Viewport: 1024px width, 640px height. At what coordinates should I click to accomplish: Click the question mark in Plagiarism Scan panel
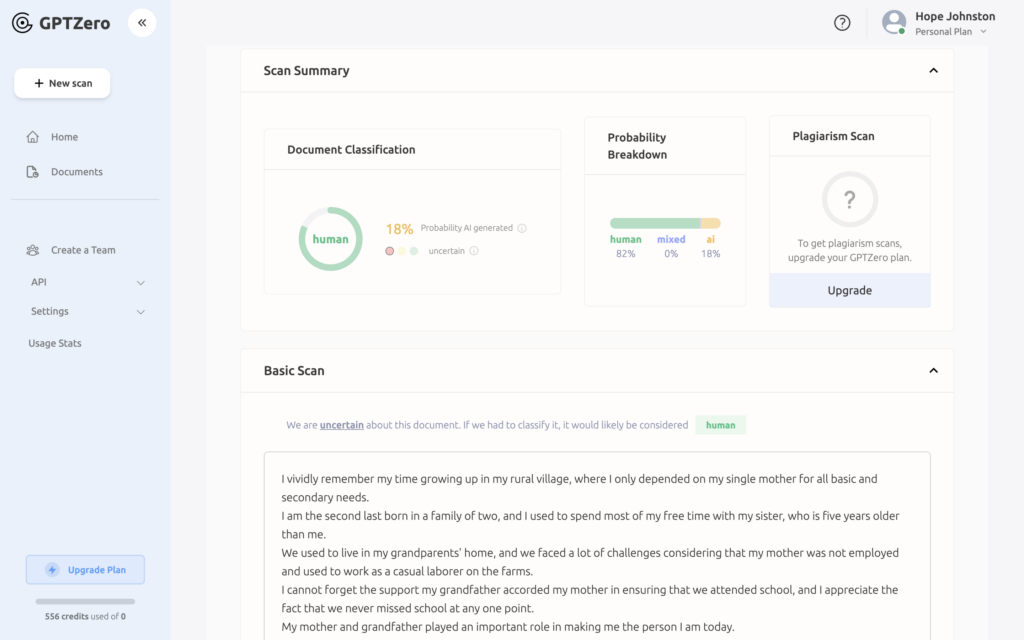pyautogui.click(x=849, y=201)
